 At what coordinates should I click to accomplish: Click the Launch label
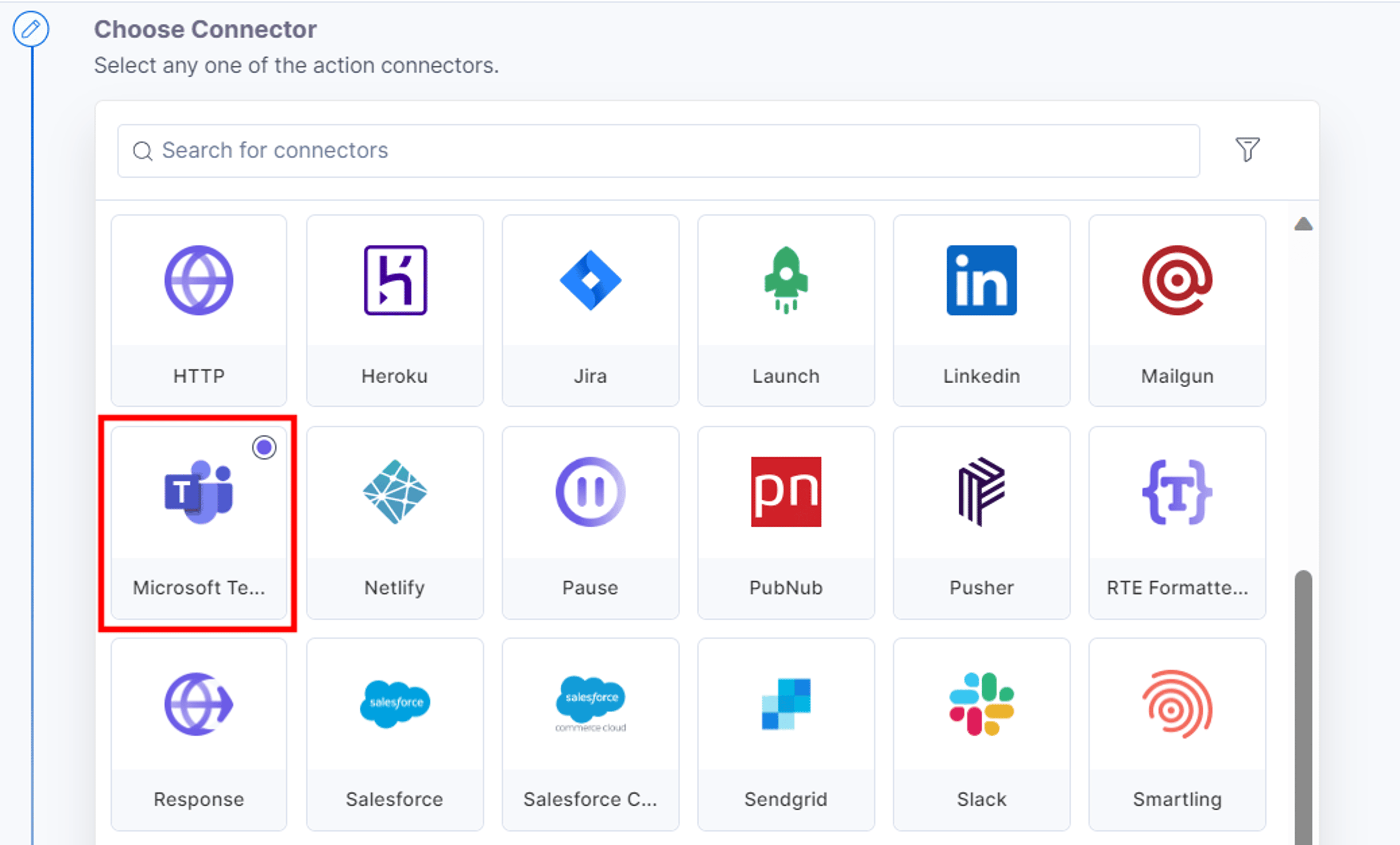pos(786,376)
